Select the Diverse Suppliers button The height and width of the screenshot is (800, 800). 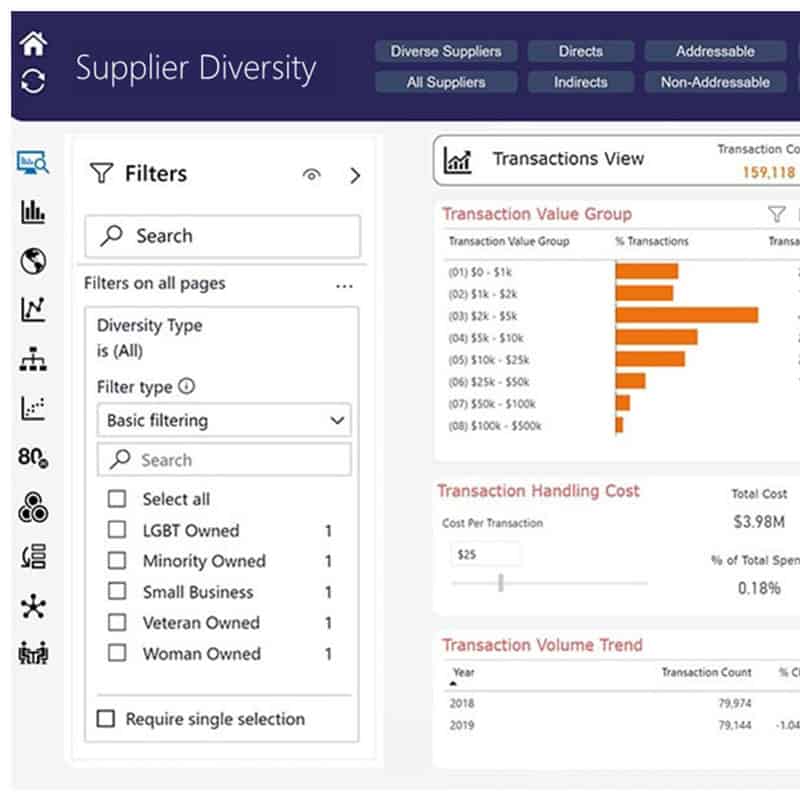pos(446,51)
